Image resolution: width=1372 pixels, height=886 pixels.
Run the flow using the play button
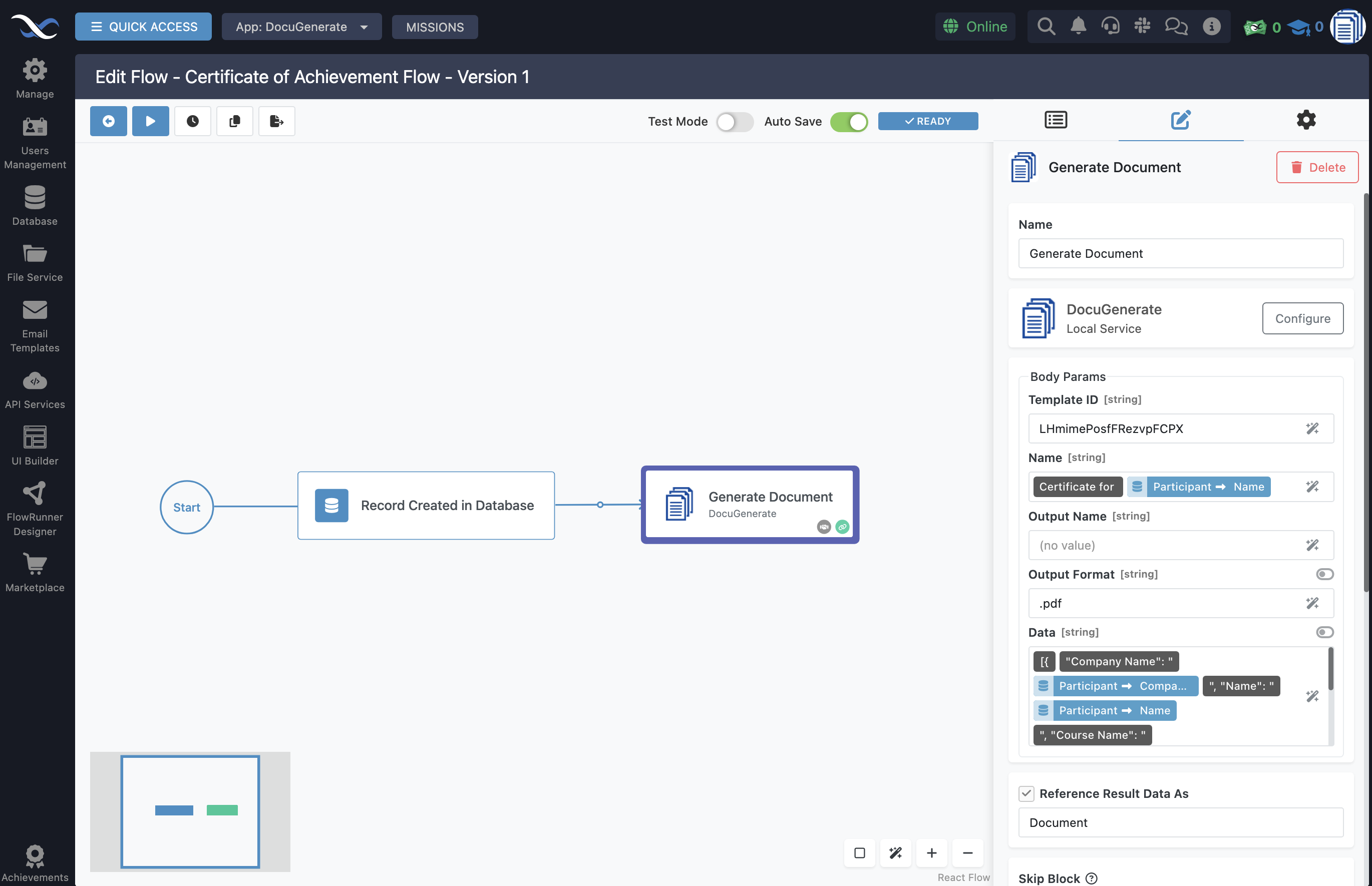(x=150, y=121)
